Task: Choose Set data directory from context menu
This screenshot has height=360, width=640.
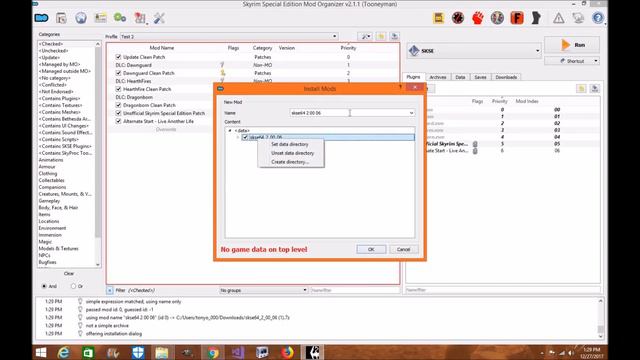Action: (291, 144)
